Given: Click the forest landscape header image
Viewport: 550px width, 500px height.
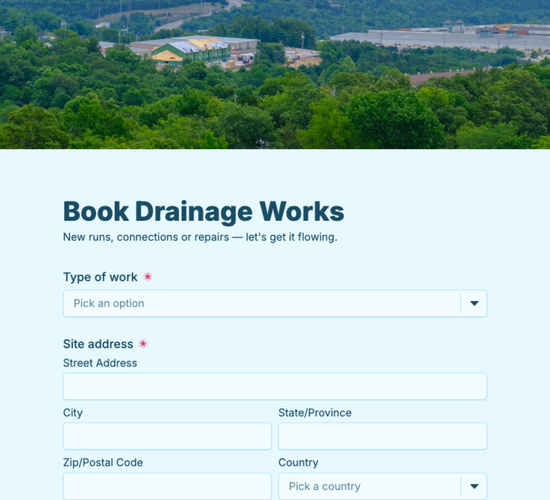Looking at the screenshot, I should [x=275, y=74].
